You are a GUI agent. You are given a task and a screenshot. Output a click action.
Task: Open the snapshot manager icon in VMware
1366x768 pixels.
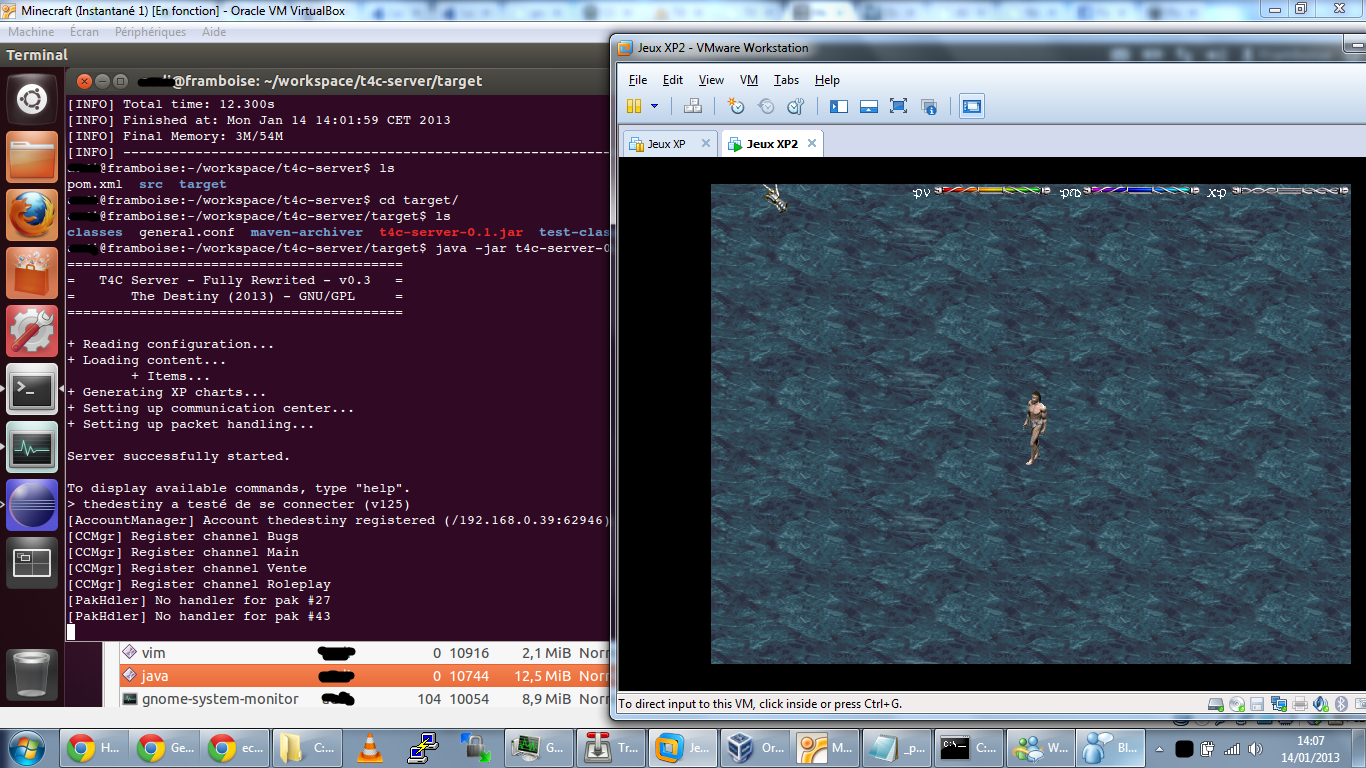click(796, 106)
